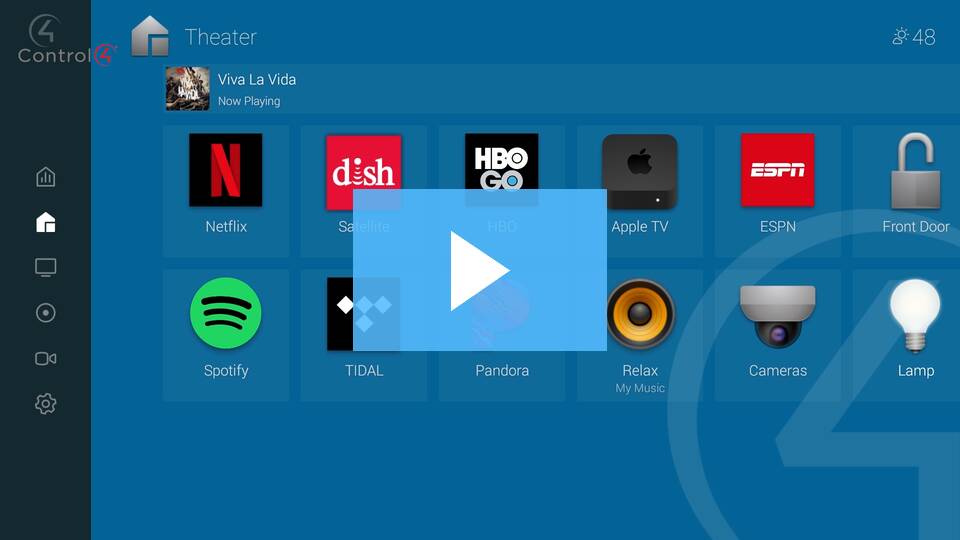Open Viva La Vida Now Playing text

pyautogui.click(x=257, y=89)
